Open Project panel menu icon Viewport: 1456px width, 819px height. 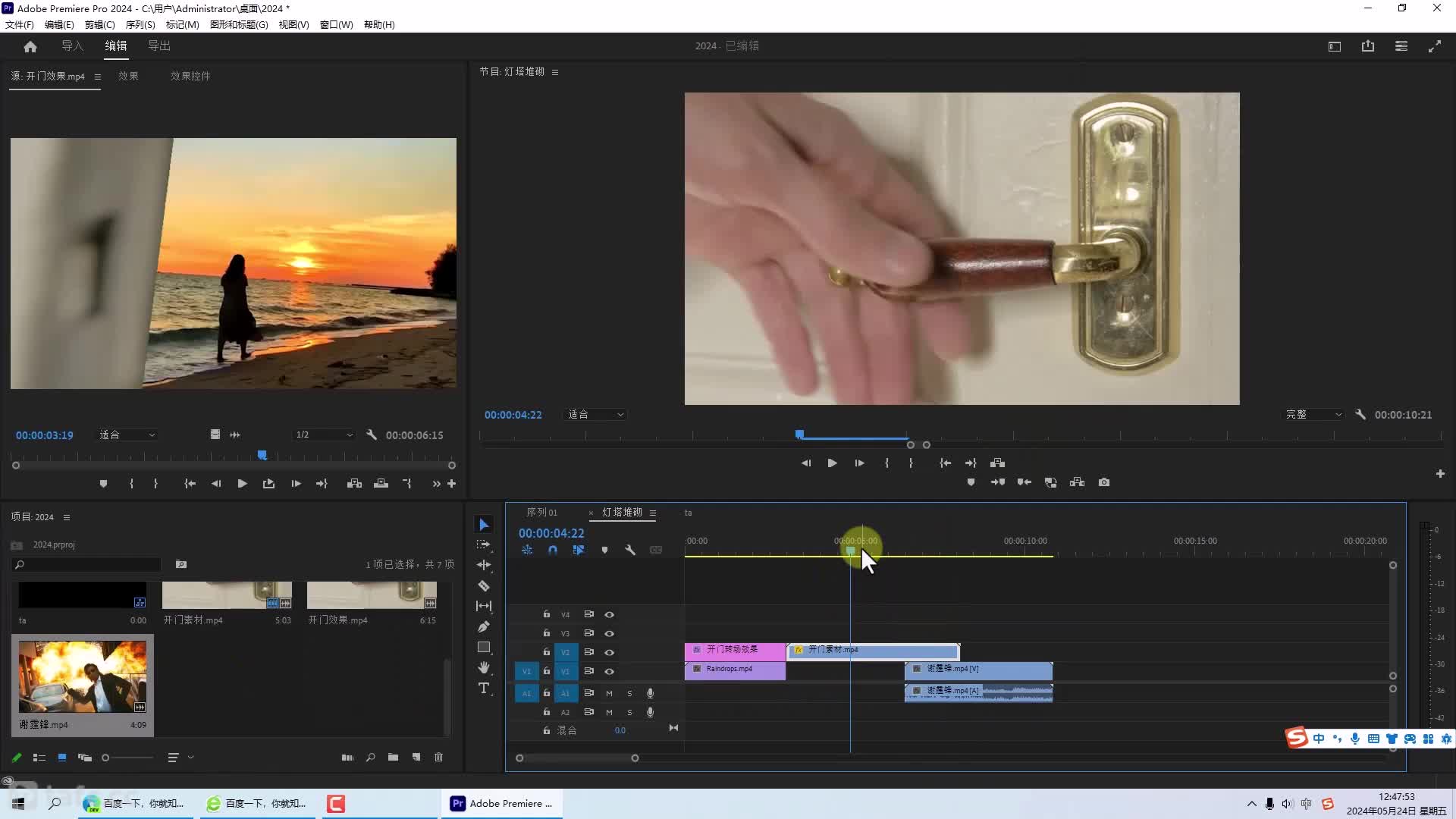(67, 517)
